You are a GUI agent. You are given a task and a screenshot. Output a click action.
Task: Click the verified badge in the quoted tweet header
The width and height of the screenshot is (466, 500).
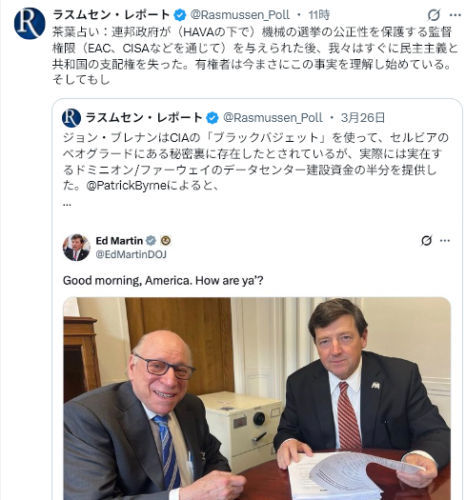point(212,118)
